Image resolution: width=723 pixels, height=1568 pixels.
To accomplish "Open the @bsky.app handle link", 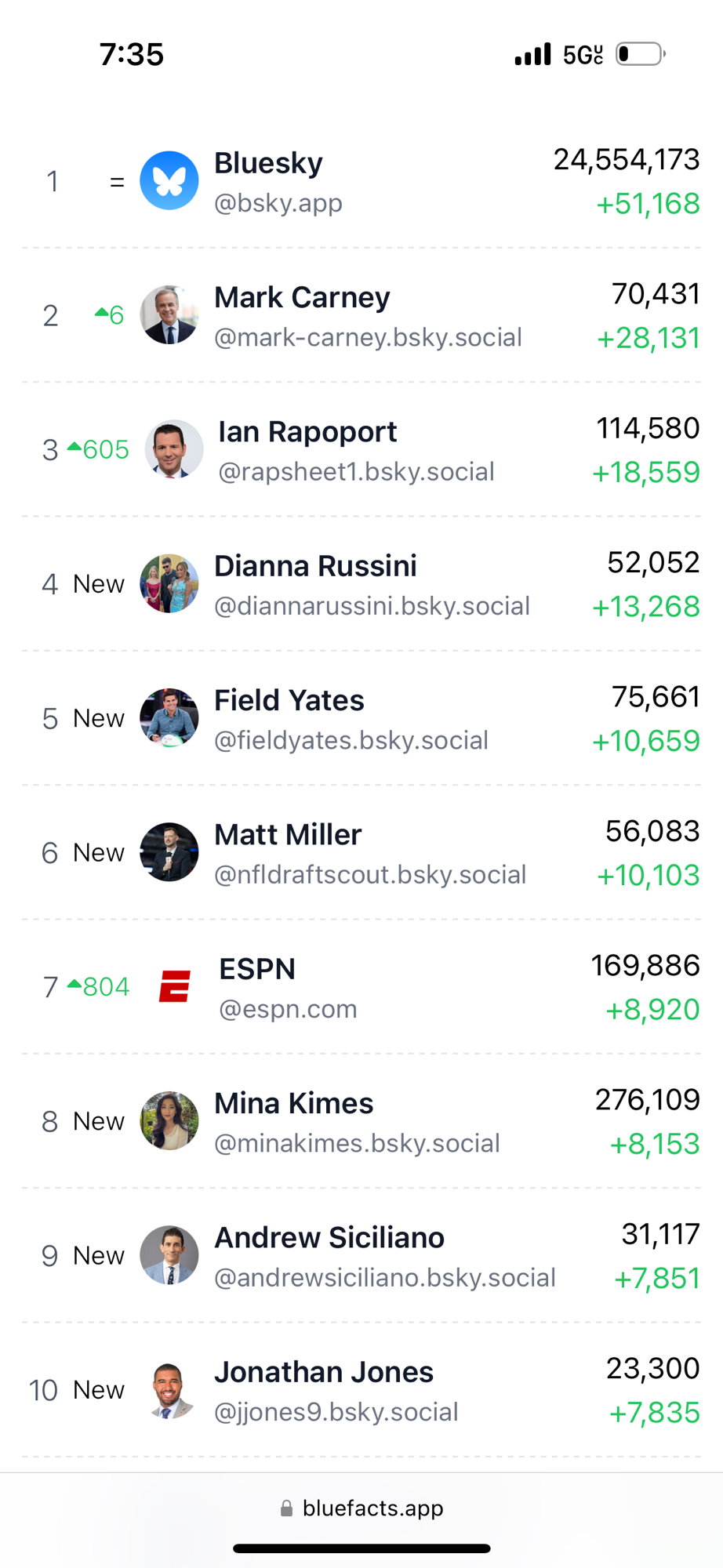I will click(278, 203).
